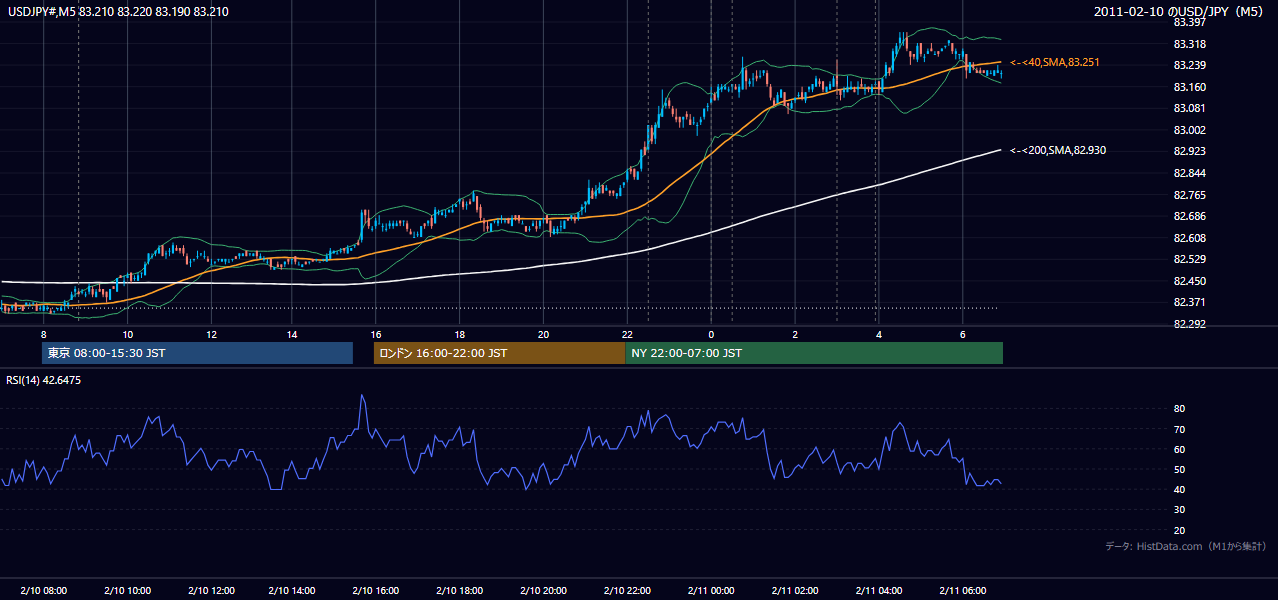The image size is (1278, 600).
Task: Select the 200 SMA label reading 82.930
Action: [x=1058, y=150]
